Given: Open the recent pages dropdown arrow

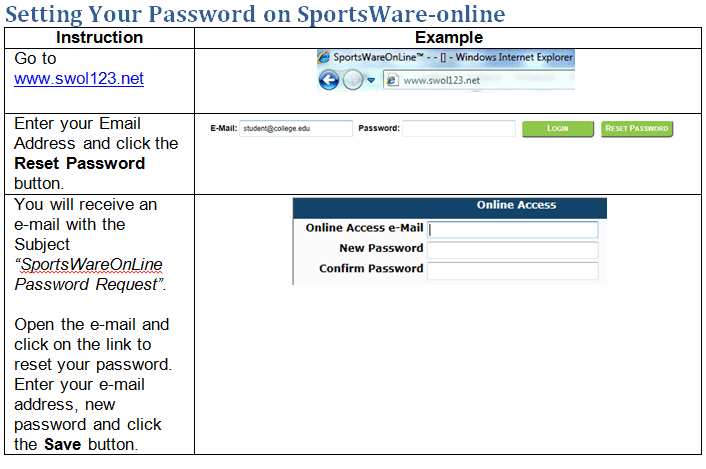Looking at the screenshot, I should [x=371, y=80].
